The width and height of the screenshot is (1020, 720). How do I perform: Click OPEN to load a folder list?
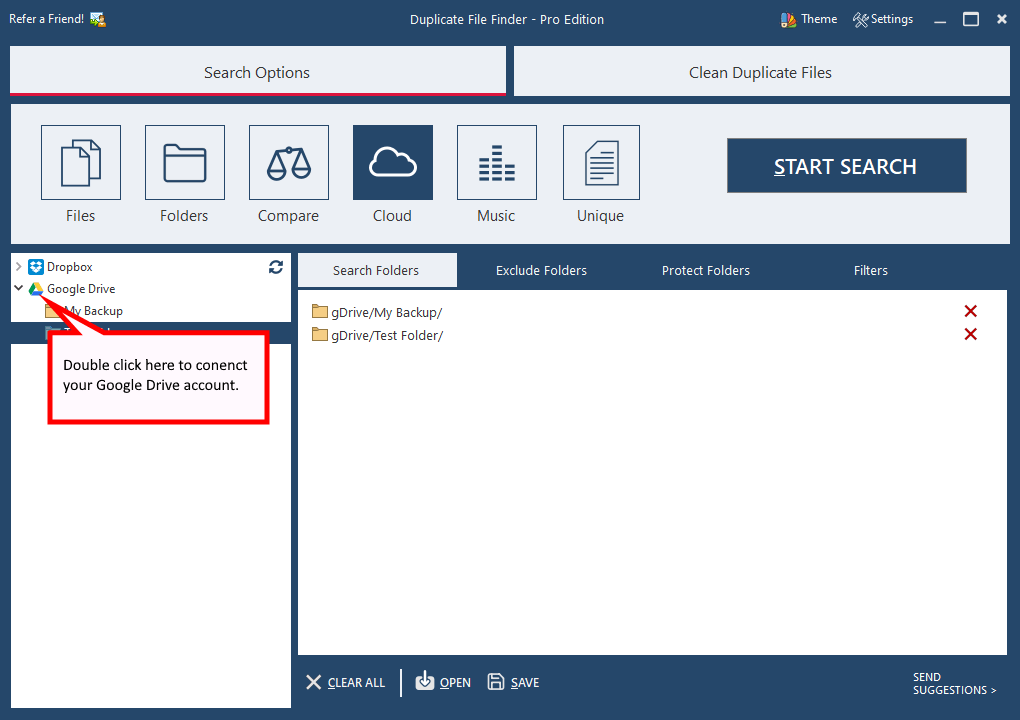[x=443, y=682]
